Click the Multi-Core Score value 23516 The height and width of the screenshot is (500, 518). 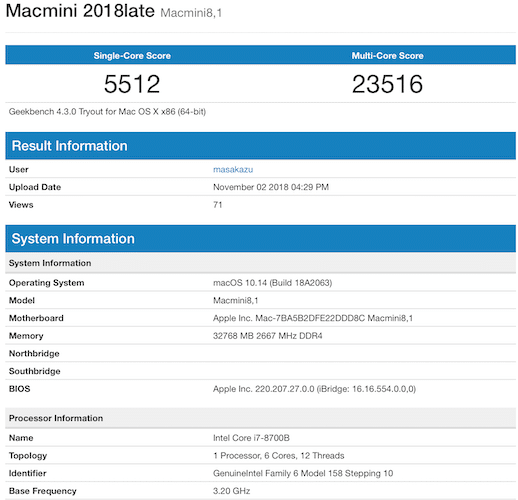[x=387, y=84]
